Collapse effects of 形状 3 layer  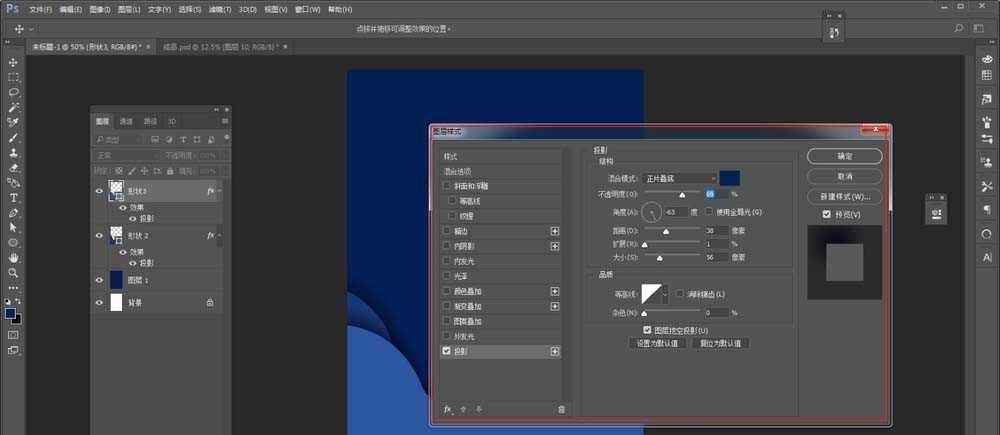219,190
